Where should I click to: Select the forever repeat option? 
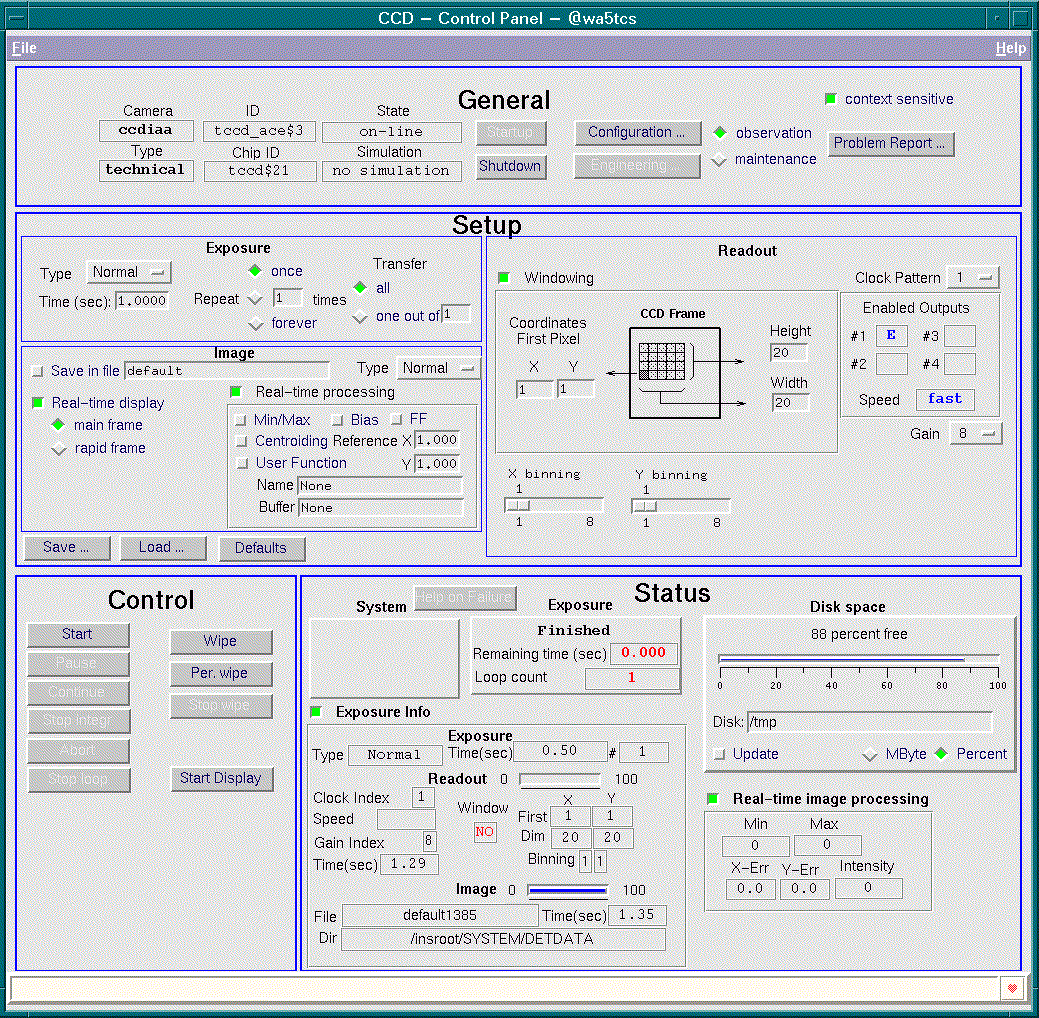(x=255, y=323)
